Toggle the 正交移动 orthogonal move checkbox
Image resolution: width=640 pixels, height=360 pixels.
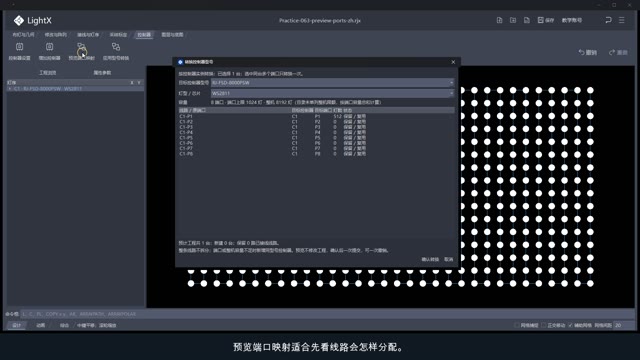tap(544, 325)
